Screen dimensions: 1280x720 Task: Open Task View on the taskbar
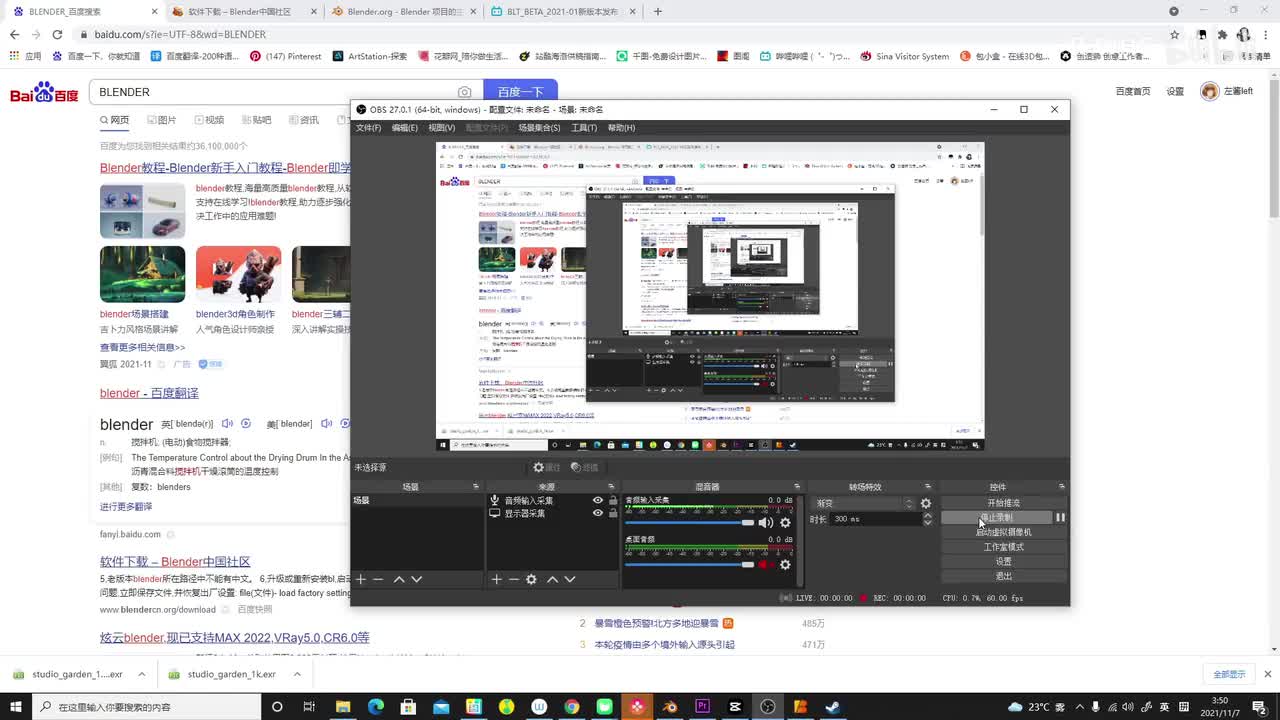(309, 707)
